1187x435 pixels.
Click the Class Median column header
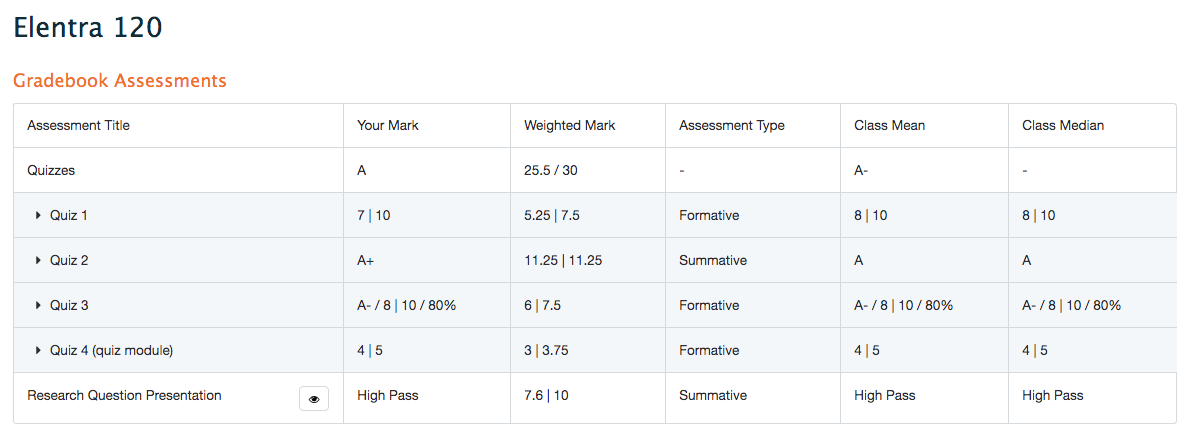1063,126
